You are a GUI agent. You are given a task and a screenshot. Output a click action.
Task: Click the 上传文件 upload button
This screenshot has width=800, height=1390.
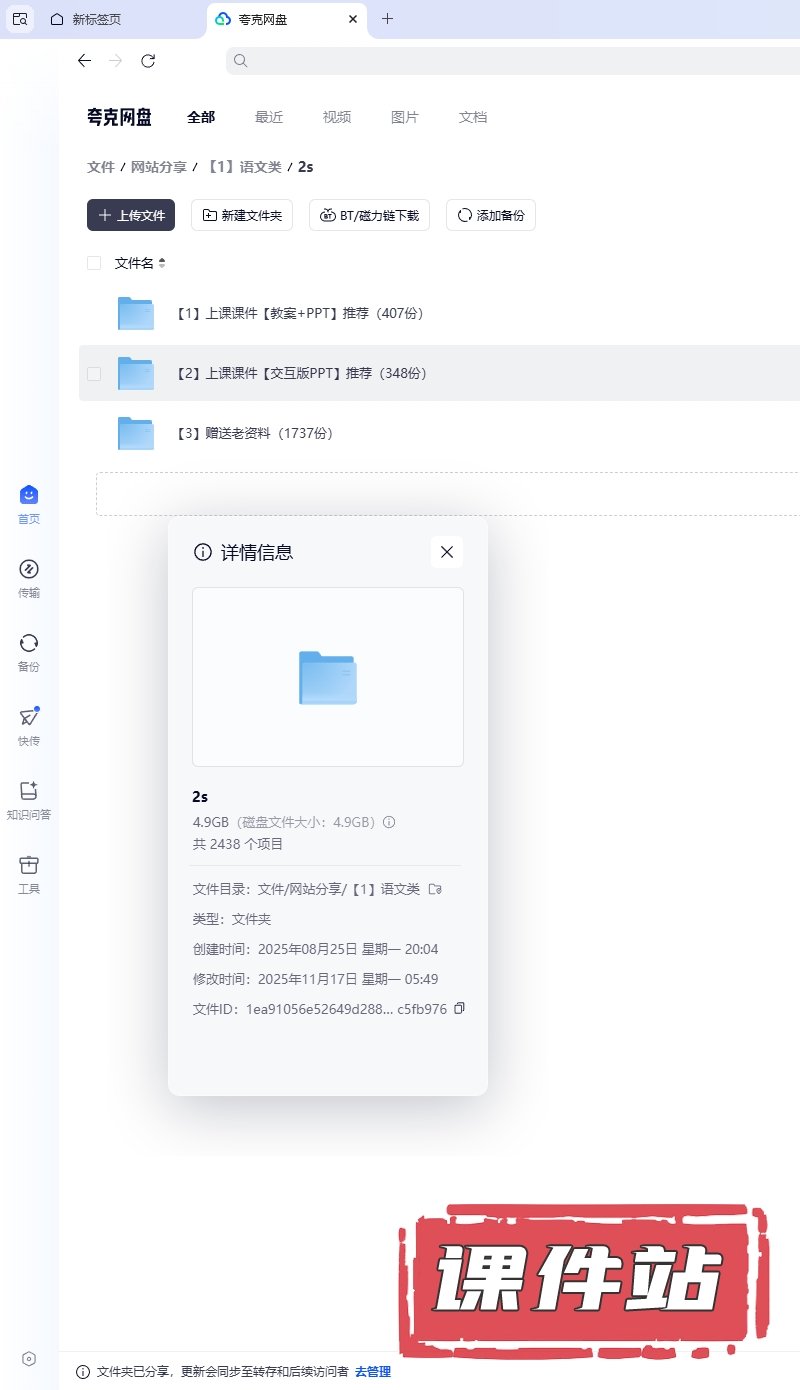point(131,215)
